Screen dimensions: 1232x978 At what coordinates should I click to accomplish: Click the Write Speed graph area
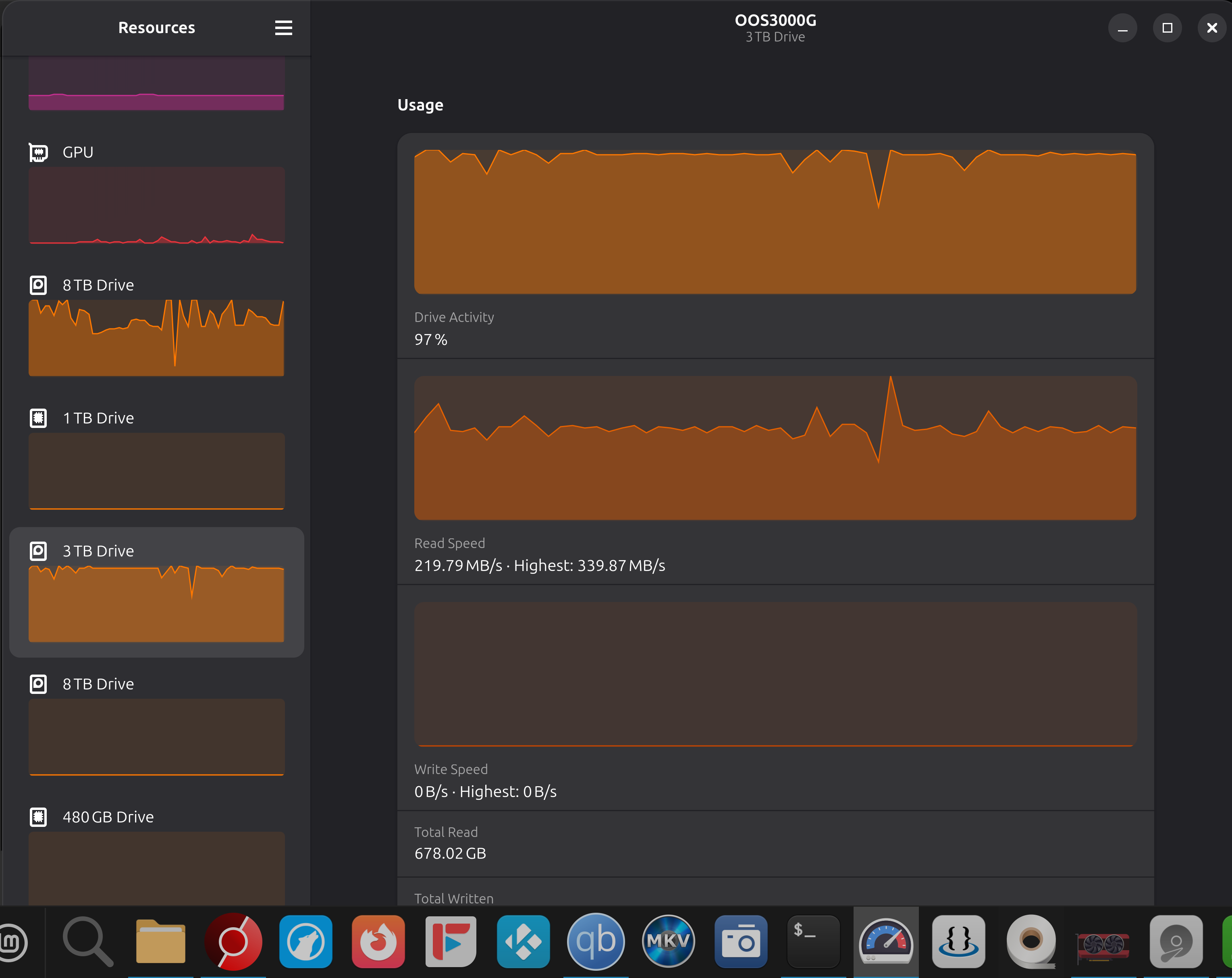click(x=775, y=674)
